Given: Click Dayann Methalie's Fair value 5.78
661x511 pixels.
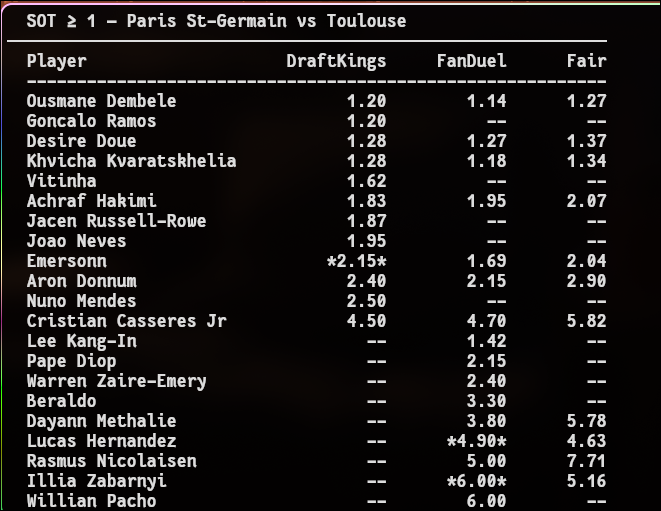Looking at the screenshot, I should [586, 421].
